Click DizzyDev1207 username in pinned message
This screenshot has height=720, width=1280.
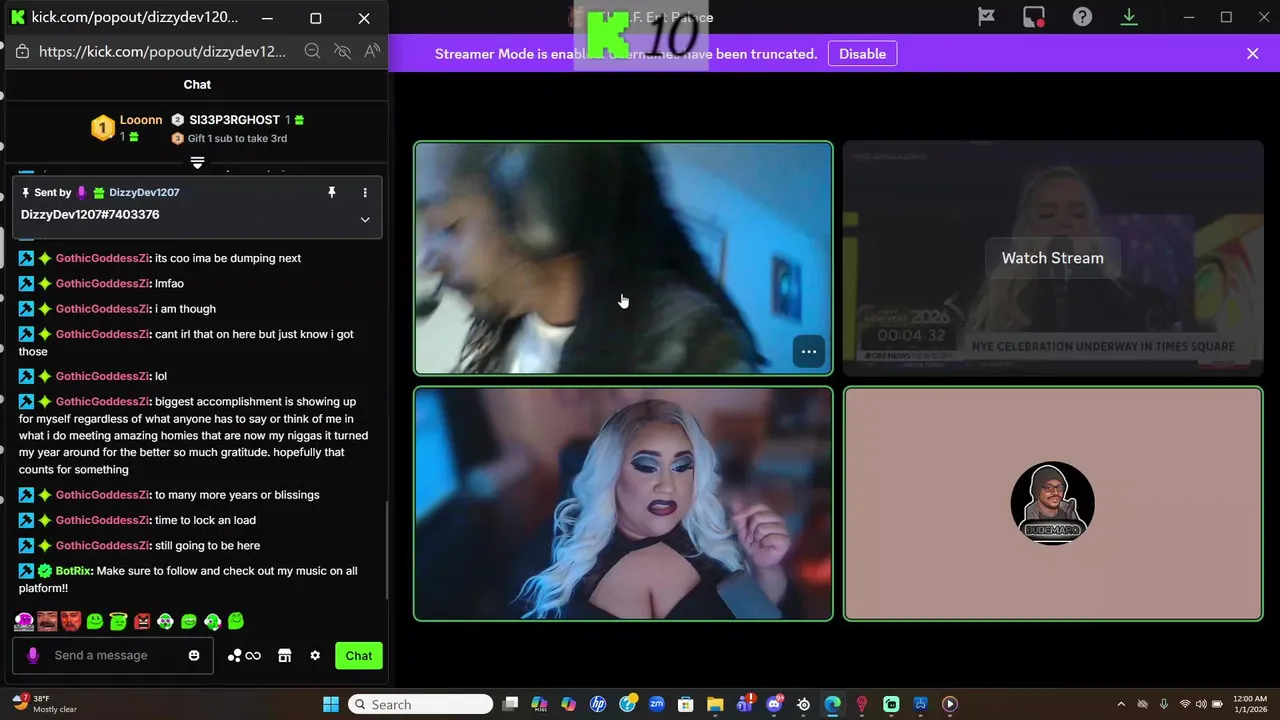144,192
